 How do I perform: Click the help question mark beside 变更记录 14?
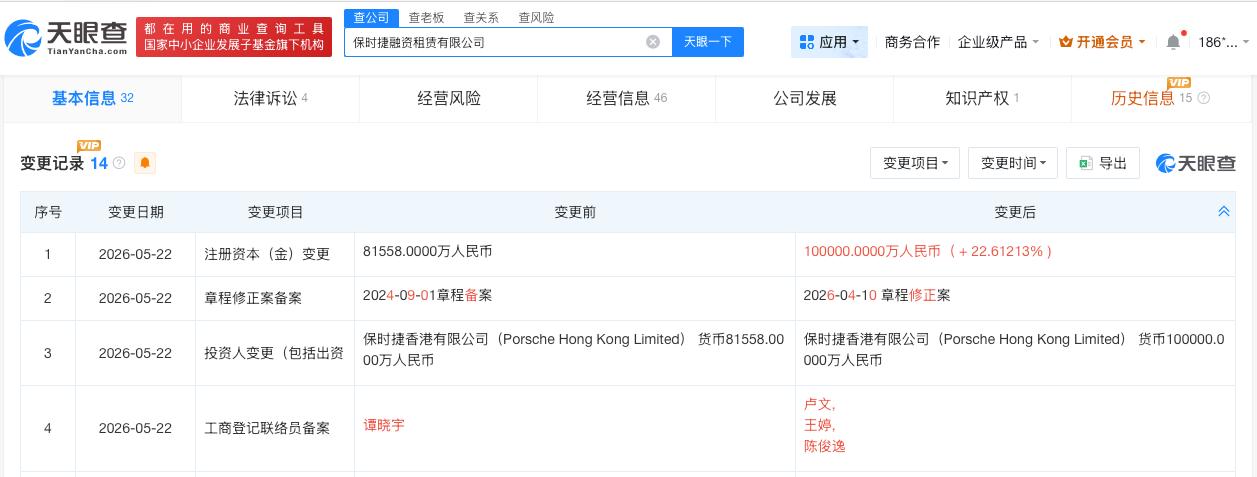coord(119,163)
